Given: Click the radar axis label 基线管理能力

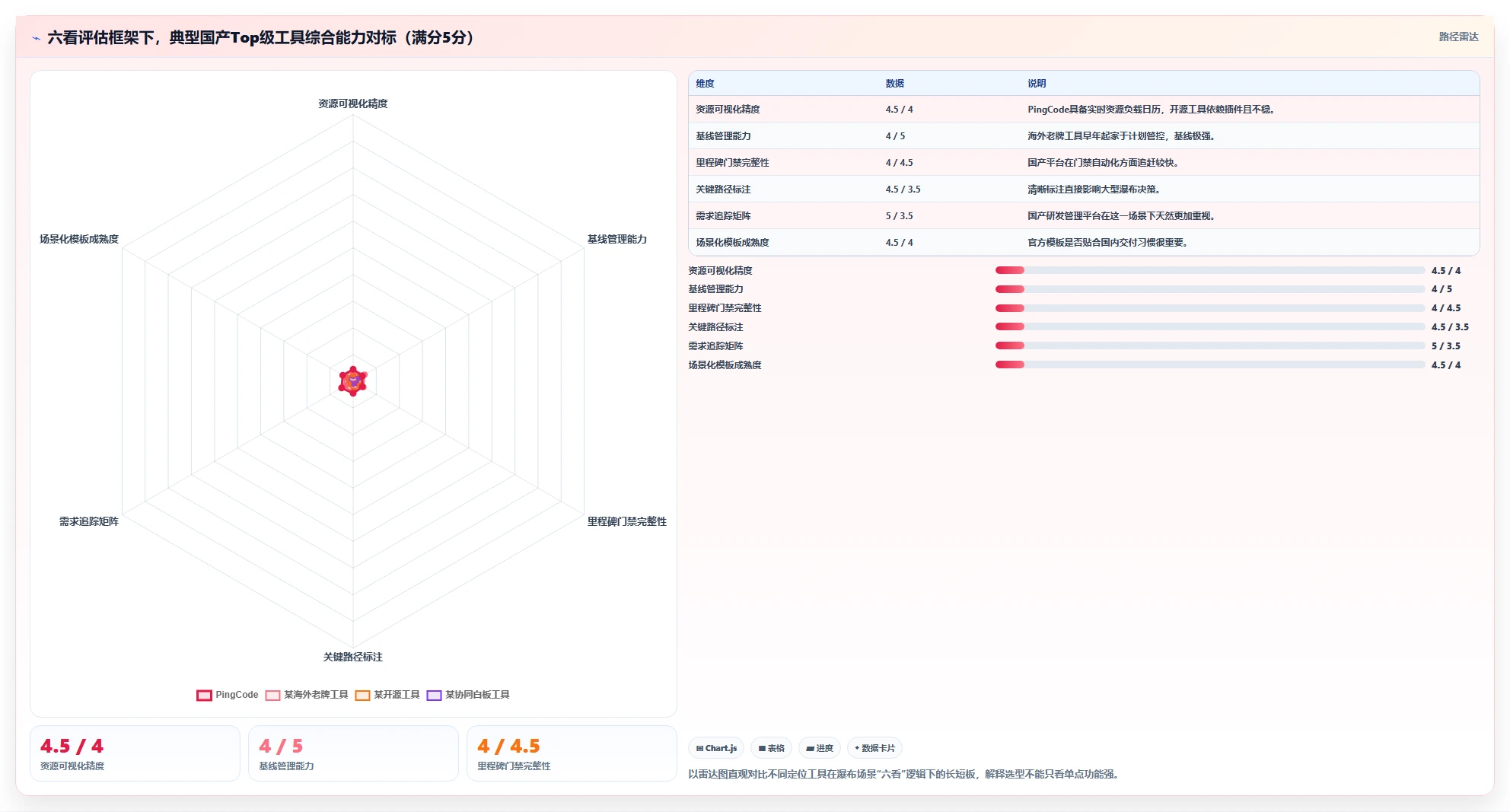Looking at the screenshot, I should [x=617, y=239].
